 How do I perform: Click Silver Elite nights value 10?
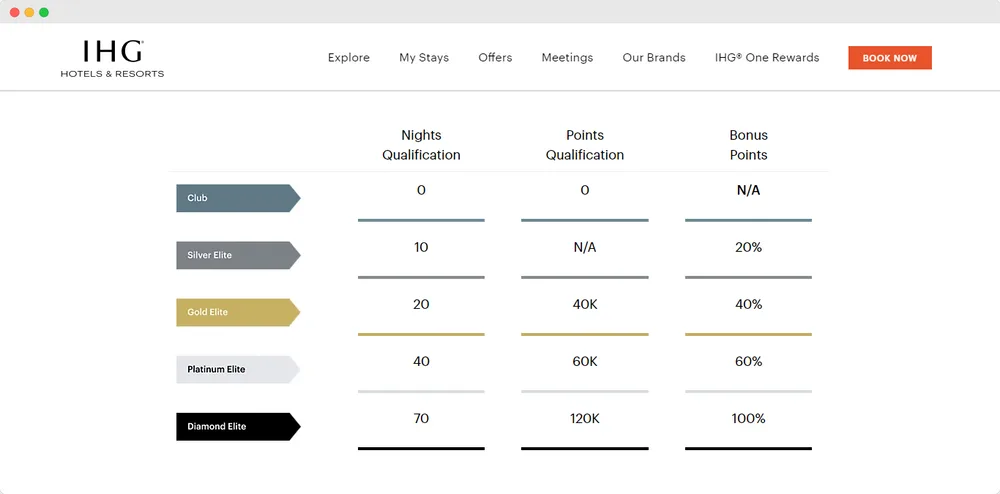pyautogui.click(x=421, y=247)
